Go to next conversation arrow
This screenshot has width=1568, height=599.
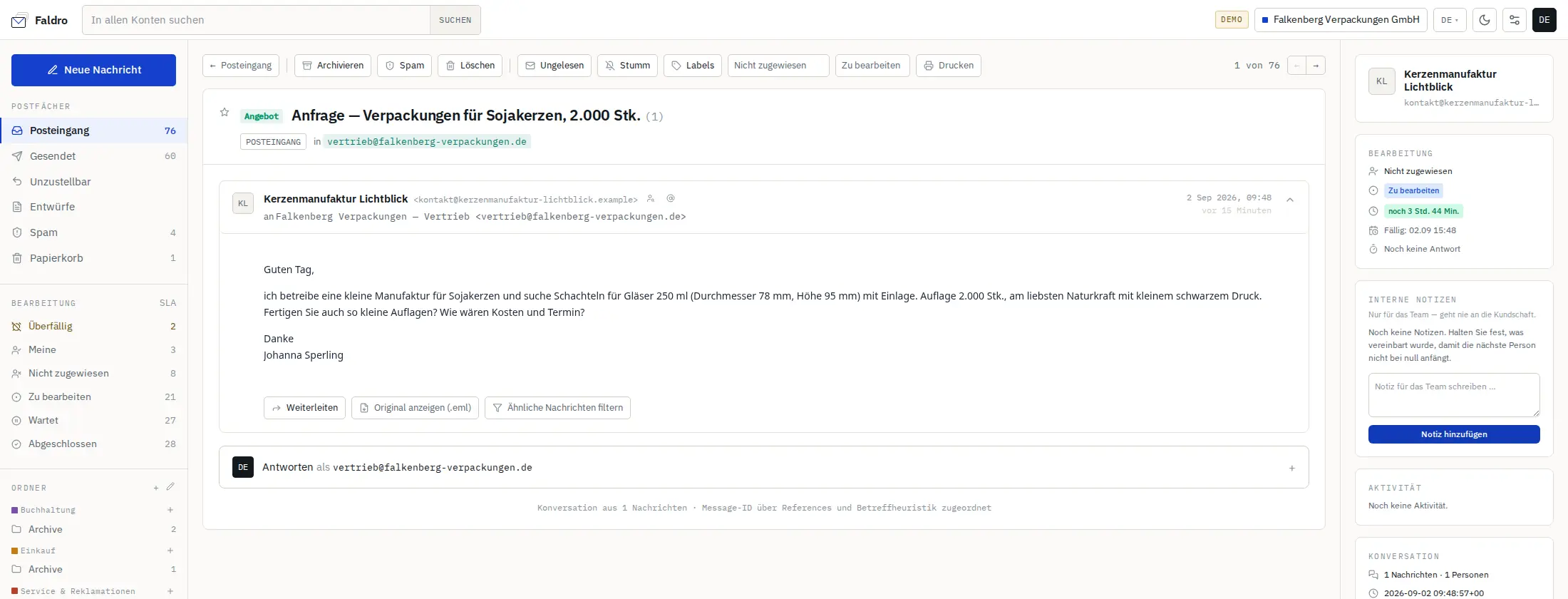pos(1316,66)
